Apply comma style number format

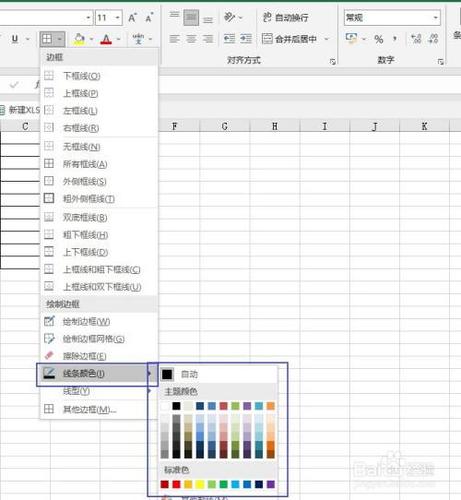click(x=395, y=39)
